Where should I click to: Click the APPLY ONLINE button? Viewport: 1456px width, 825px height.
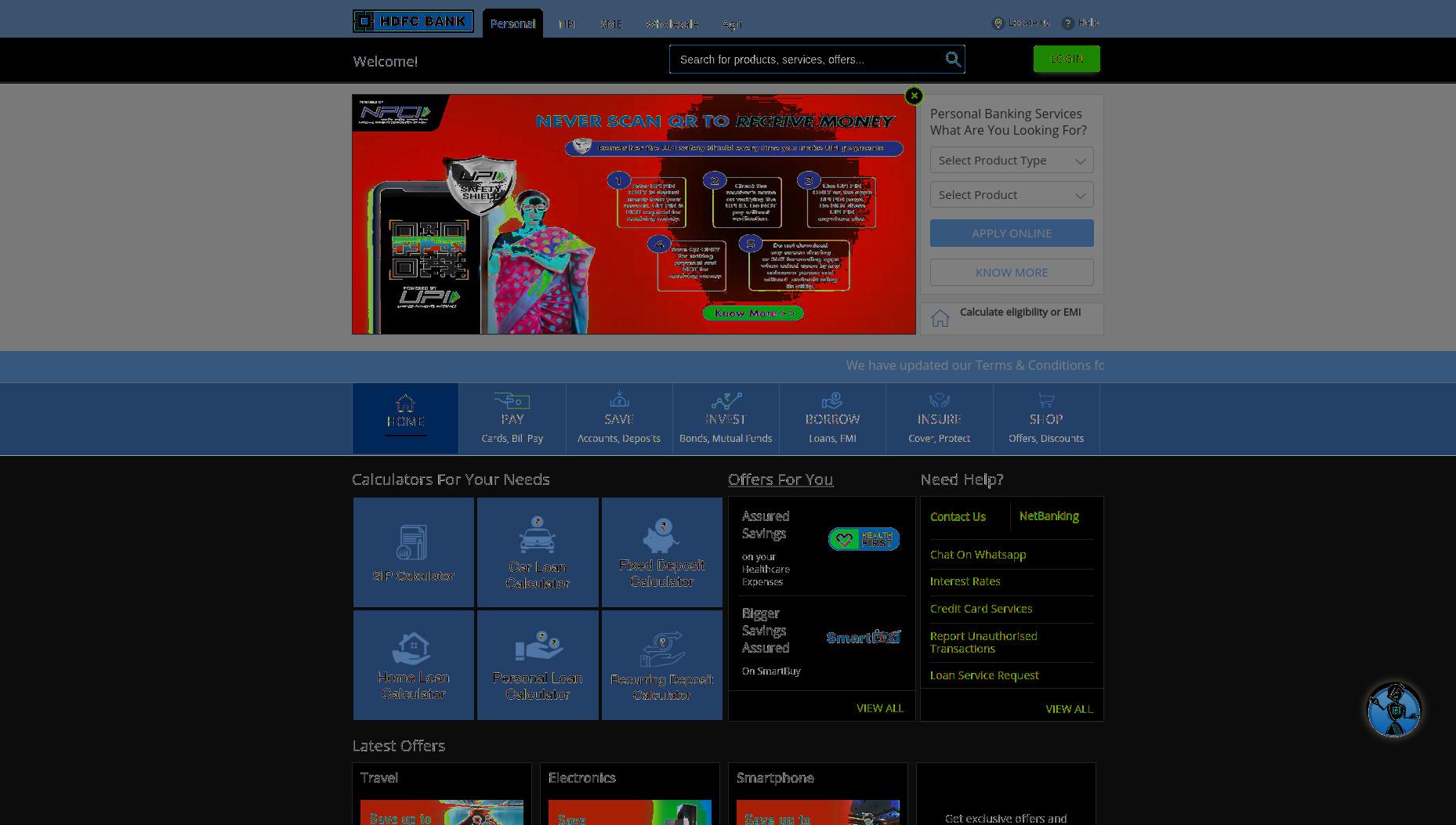click(1012, 233)
